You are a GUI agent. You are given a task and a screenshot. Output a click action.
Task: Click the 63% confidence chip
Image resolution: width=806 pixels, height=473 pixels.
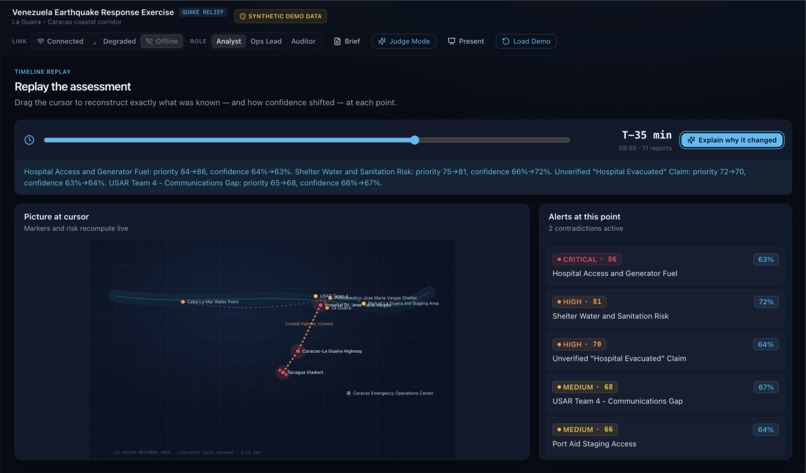[765, 259]
